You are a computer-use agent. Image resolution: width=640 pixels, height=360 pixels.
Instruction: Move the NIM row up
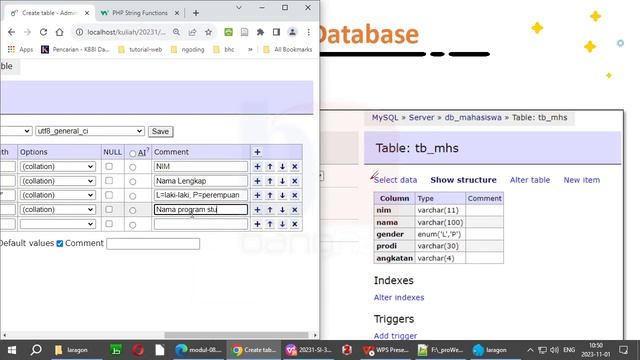click(x=270, y=167)
